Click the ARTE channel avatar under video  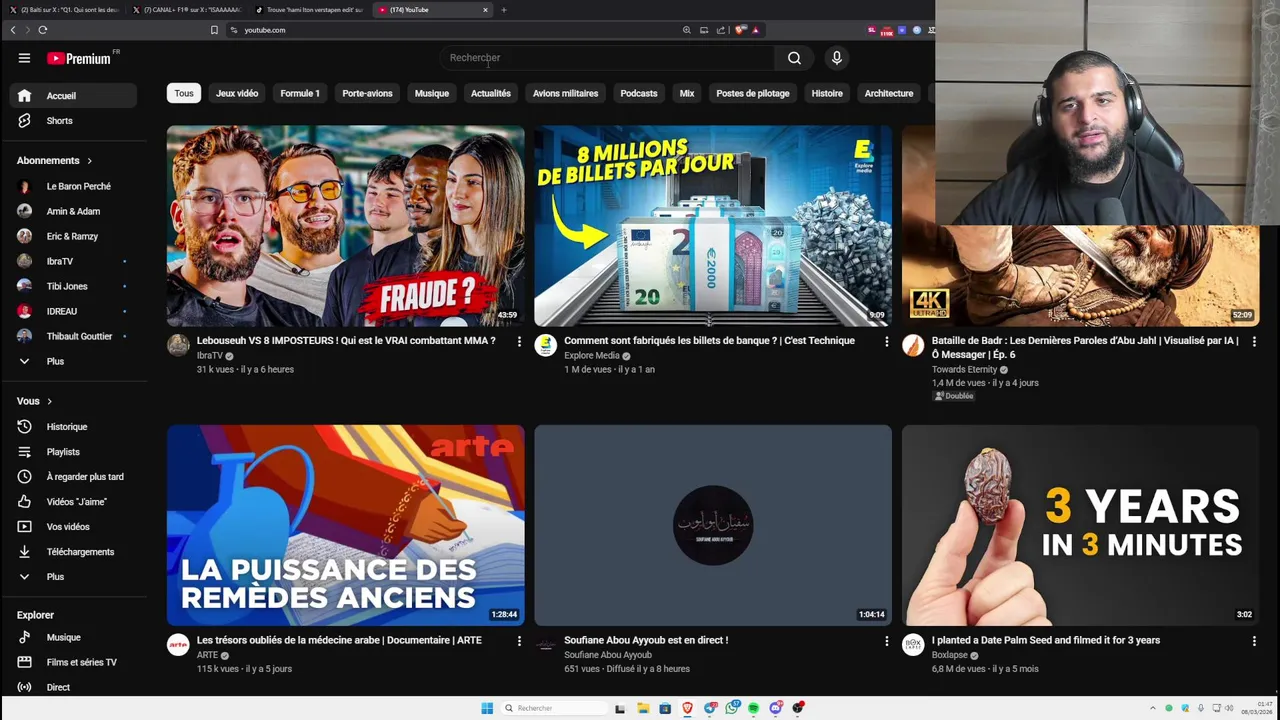tap(178, 645)
